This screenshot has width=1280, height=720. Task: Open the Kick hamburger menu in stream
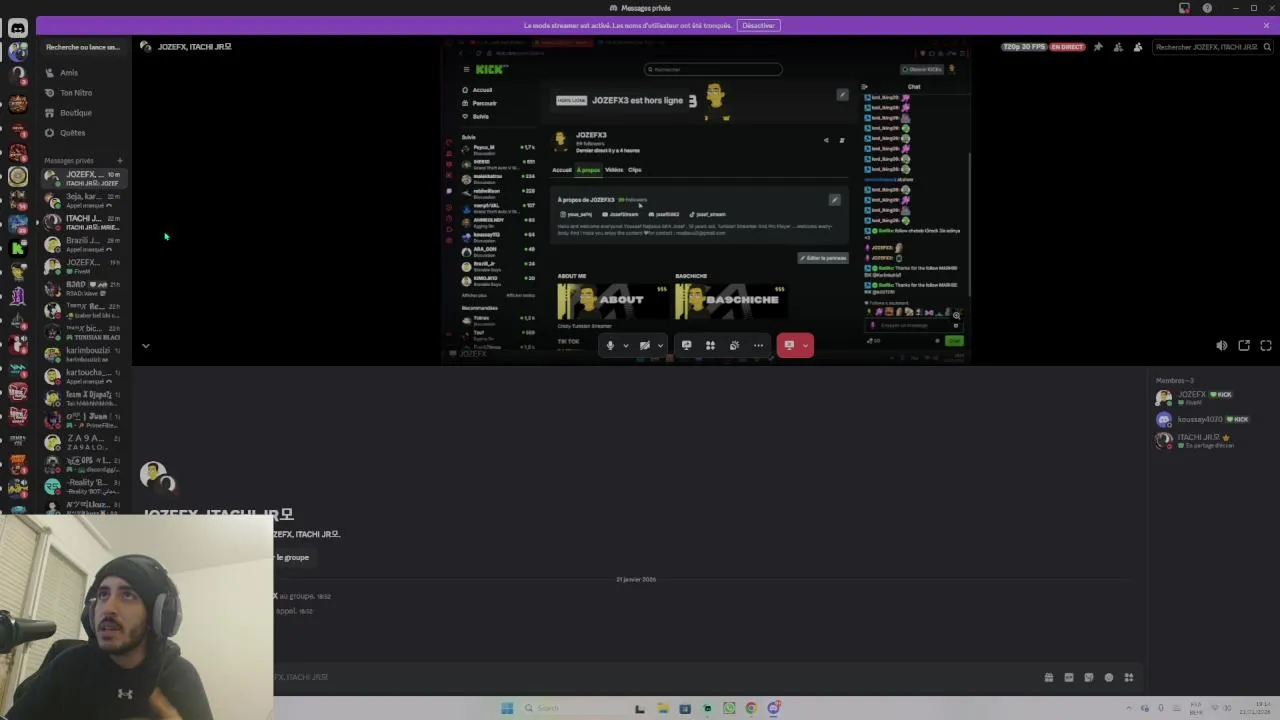466,69
